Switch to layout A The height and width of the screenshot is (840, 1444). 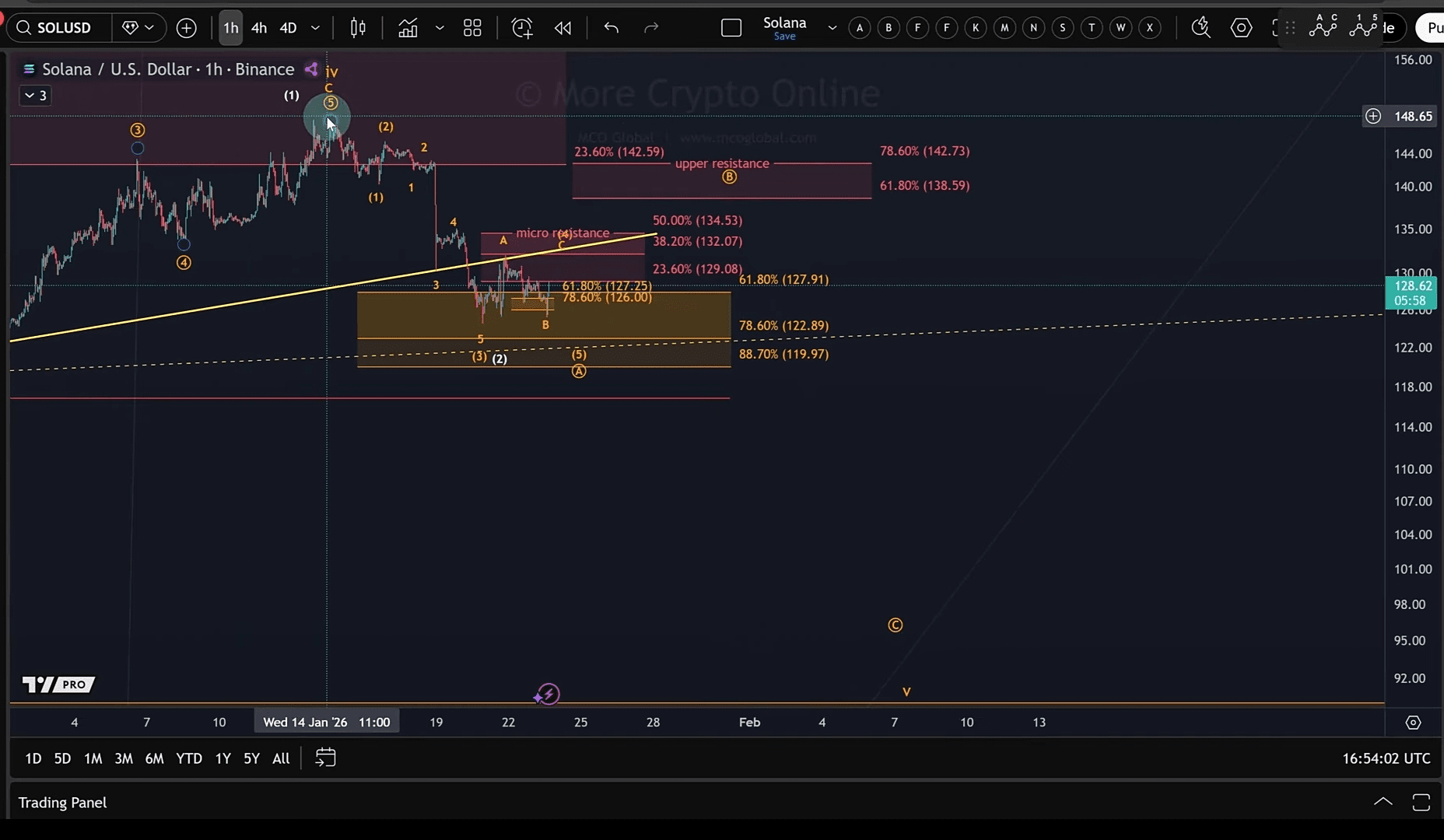click(x=860, y=28)
